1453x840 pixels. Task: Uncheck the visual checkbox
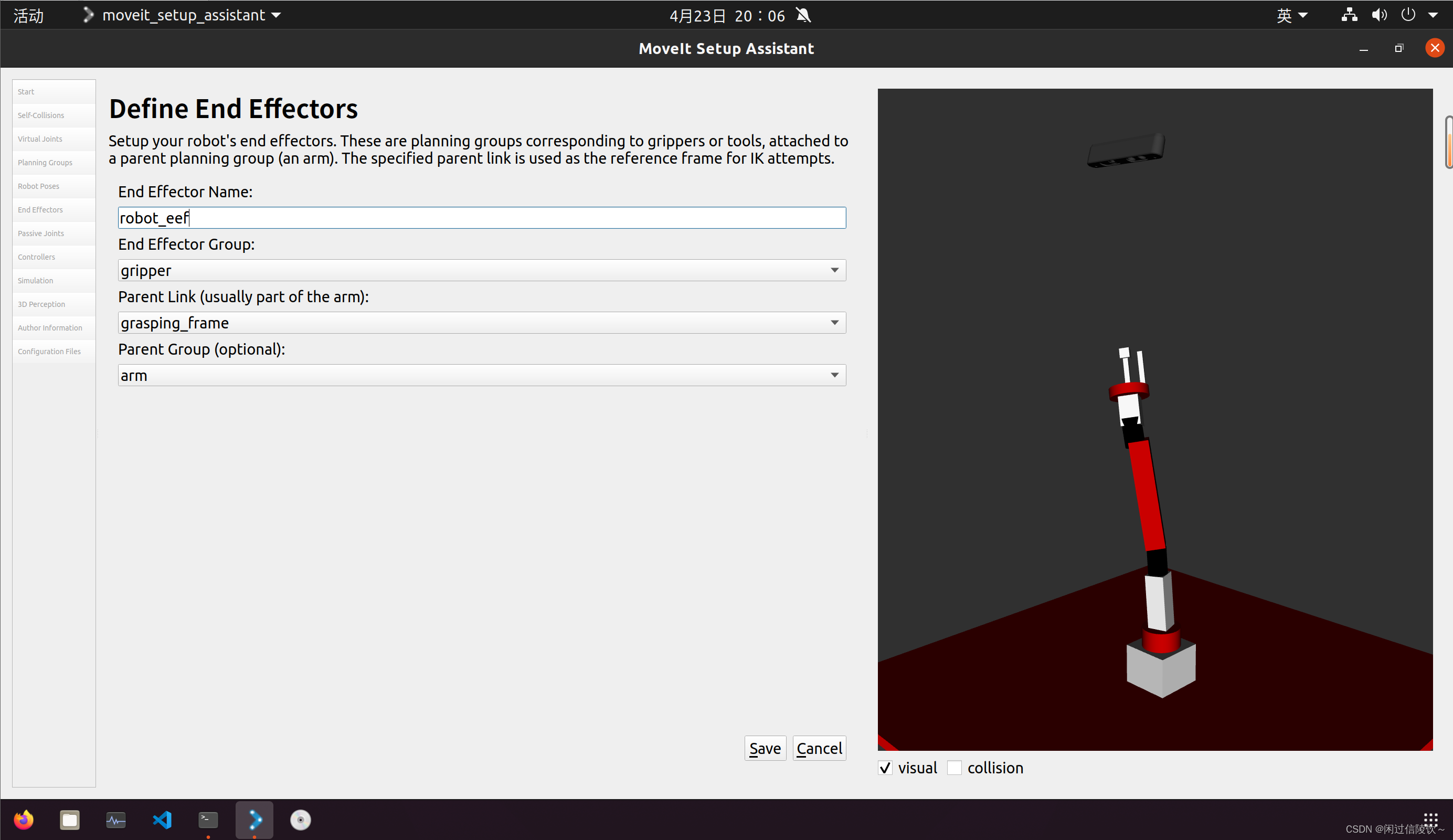coord(885,768)
